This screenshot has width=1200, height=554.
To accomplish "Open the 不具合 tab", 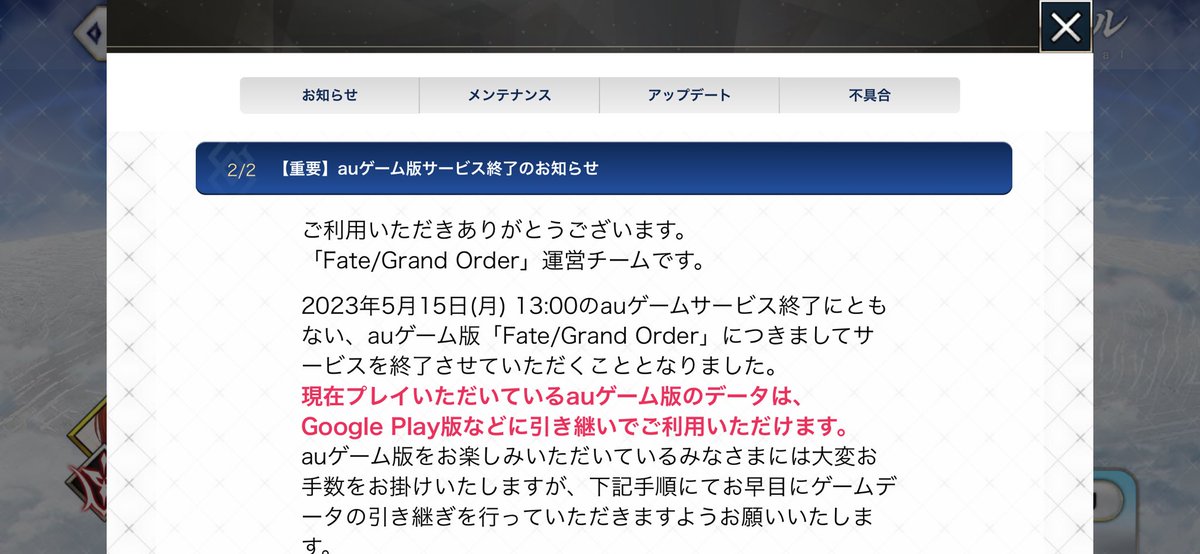I will pyautogui.click(x=869, y=95).
